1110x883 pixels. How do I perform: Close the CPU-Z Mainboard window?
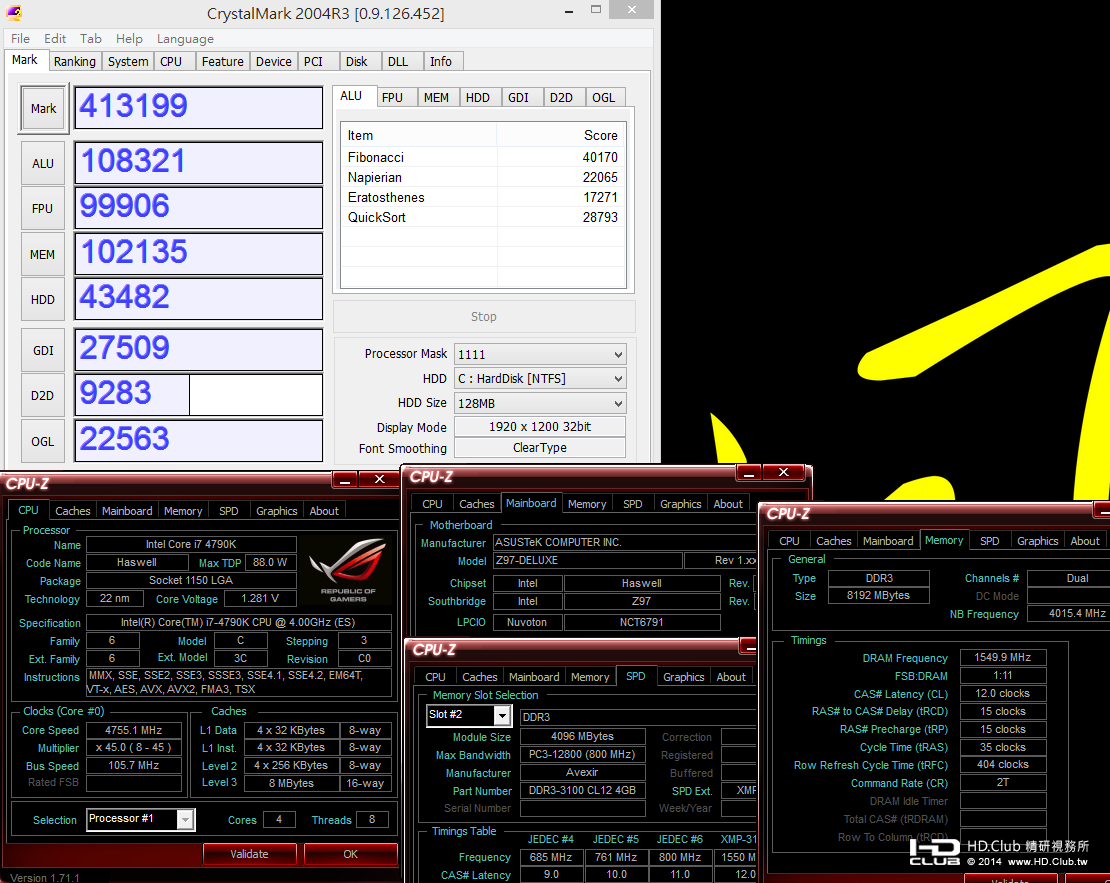[783, 472]
